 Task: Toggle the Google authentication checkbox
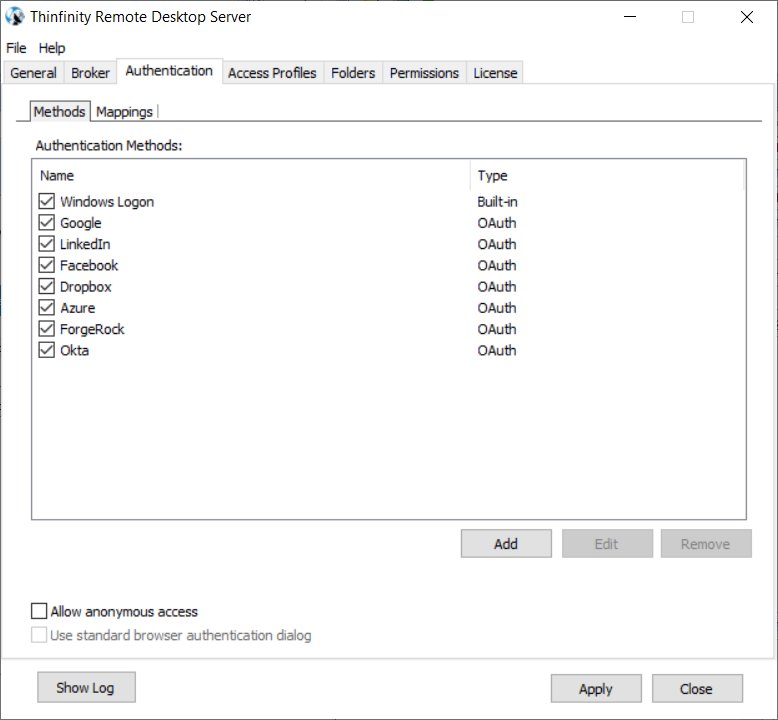pyautogui.click(x=47, y=223)
